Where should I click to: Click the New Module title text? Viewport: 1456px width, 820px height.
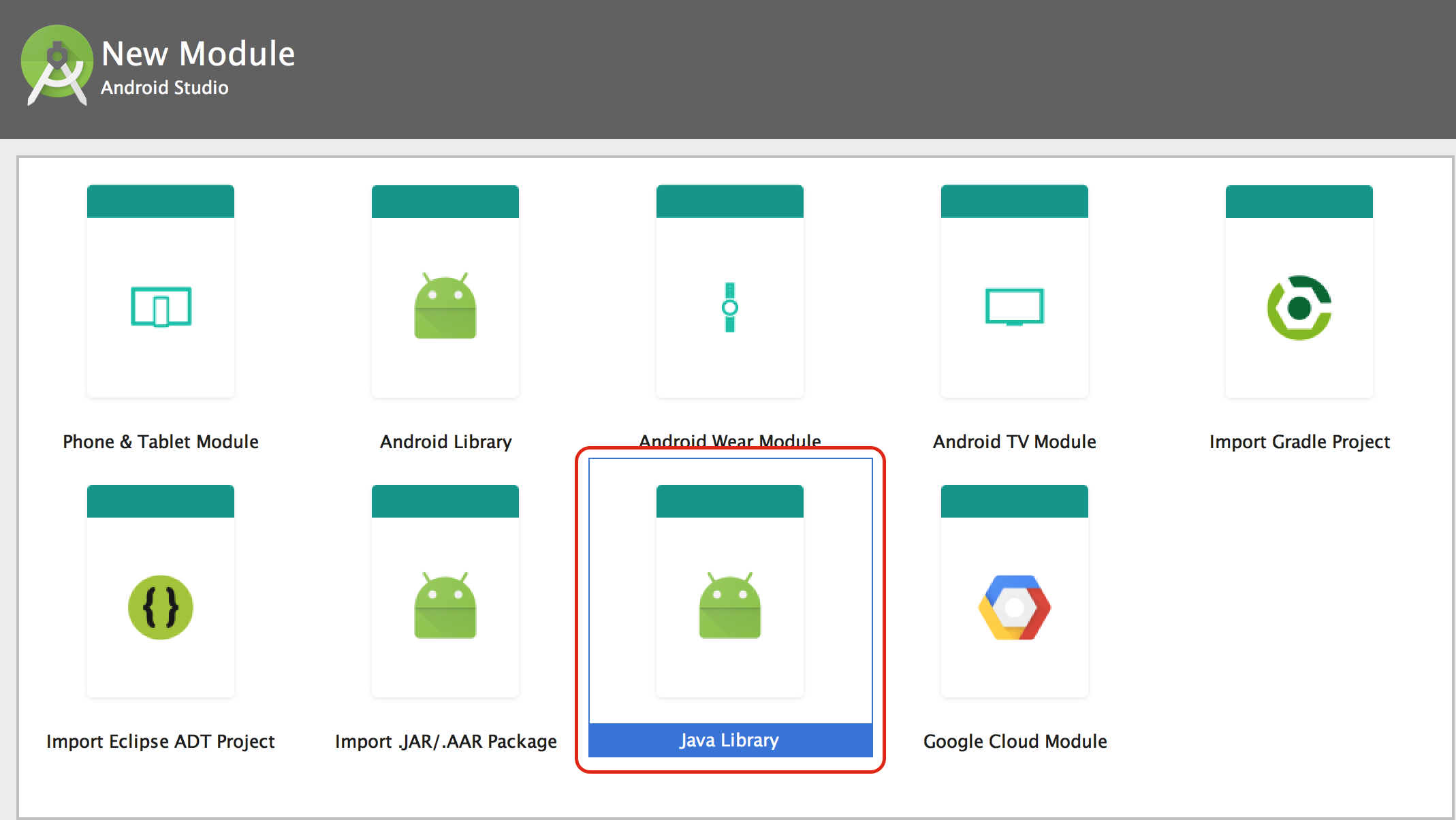click(198, 53)
